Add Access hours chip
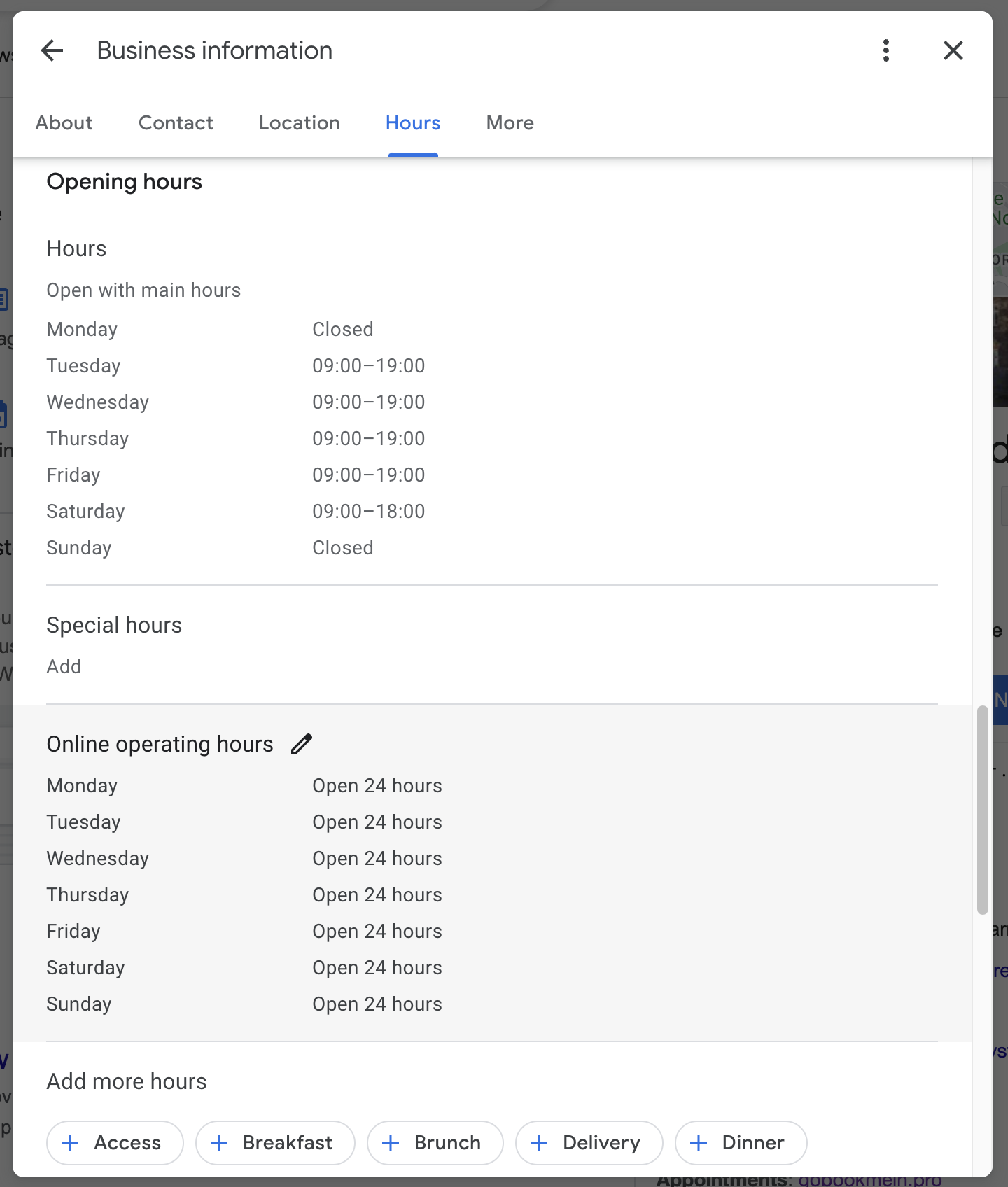Image resolution: width=1008 pixels, height=1187 pixels. click(x=115, y=1143)
